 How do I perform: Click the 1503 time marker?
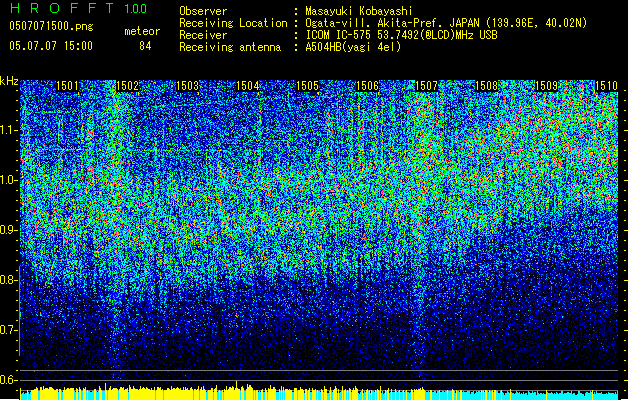pos(187,86)
